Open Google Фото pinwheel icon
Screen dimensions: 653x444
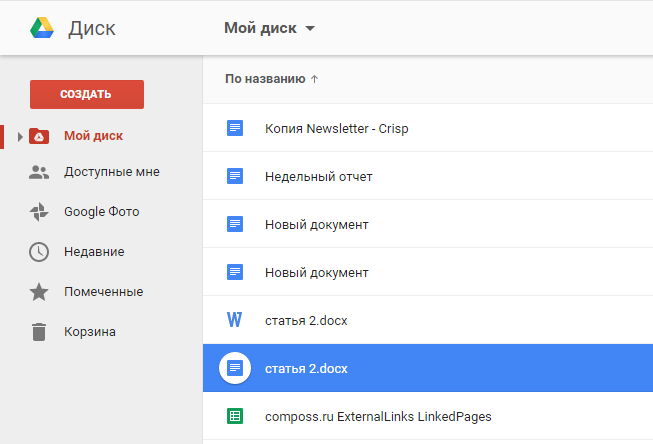(39, 212)
